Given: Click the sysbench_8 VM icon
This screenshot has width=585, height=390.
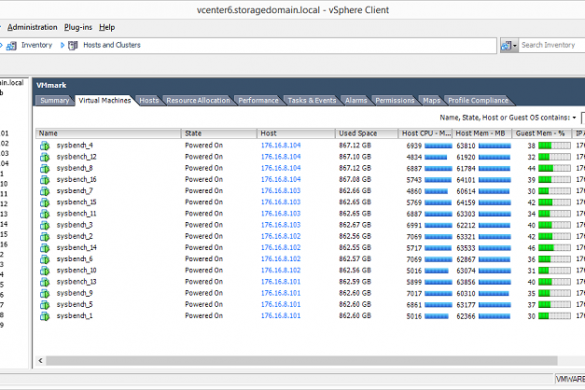Looking at the screenshot, I should click(x=45, y=168).
